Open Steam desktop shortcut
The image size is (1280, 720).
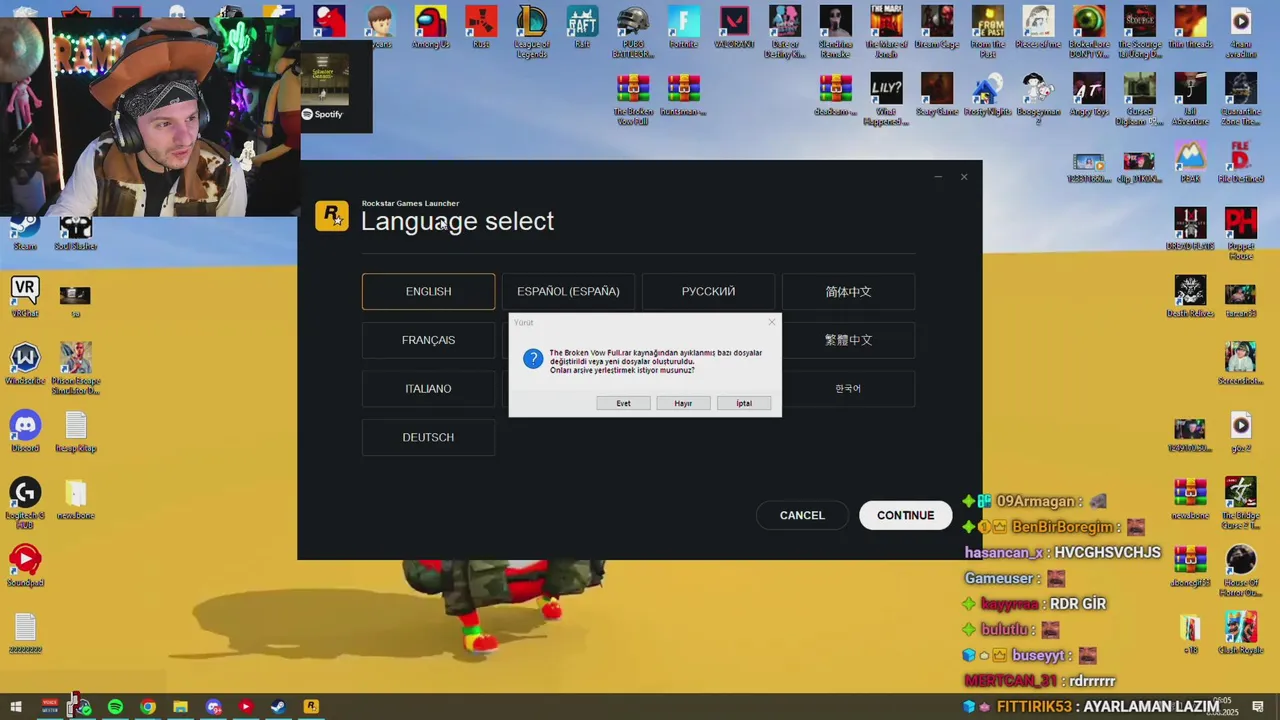25,230
